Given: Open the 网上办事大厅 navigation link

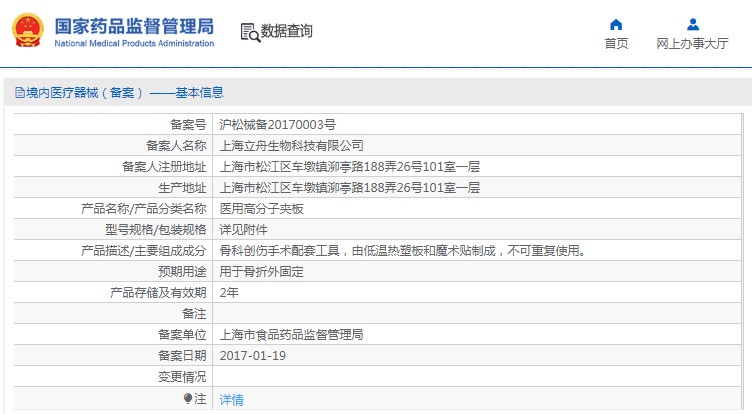Looking at the screenshot, I should coord(692,44).
